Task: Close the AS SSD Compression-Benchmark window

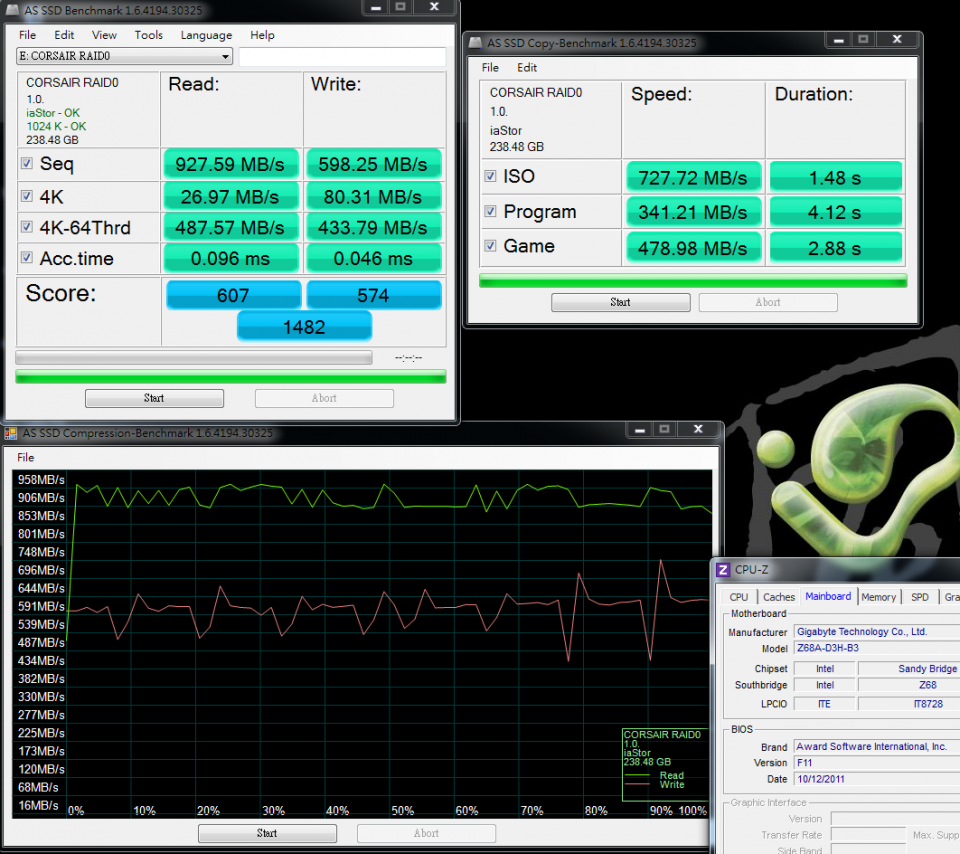Action: [698, 430]
